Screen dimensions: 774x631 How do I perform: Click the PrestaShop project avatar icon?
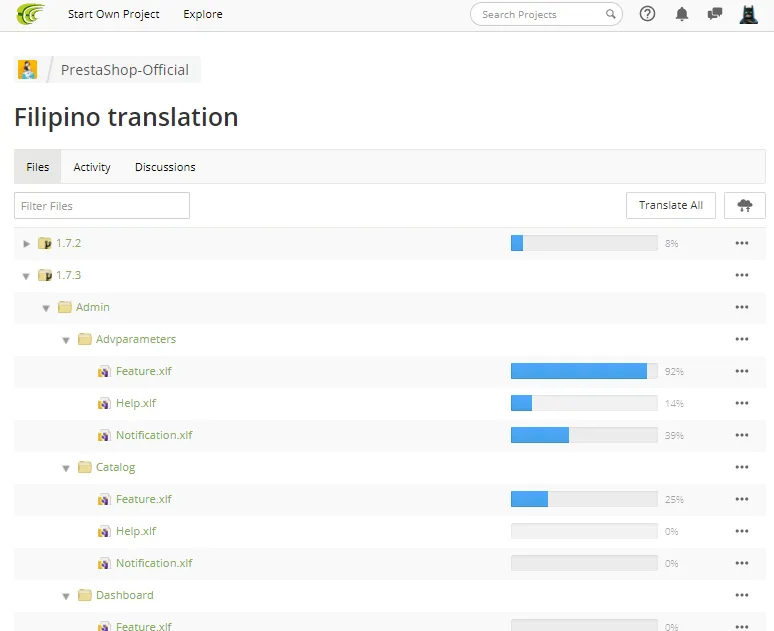tap(28, 70)
